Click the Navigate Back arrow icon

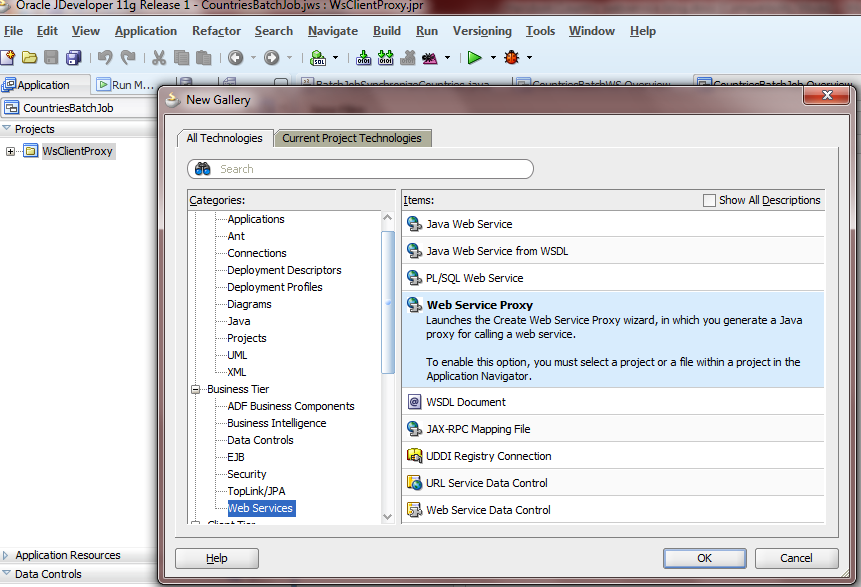(x=235, y=58)
